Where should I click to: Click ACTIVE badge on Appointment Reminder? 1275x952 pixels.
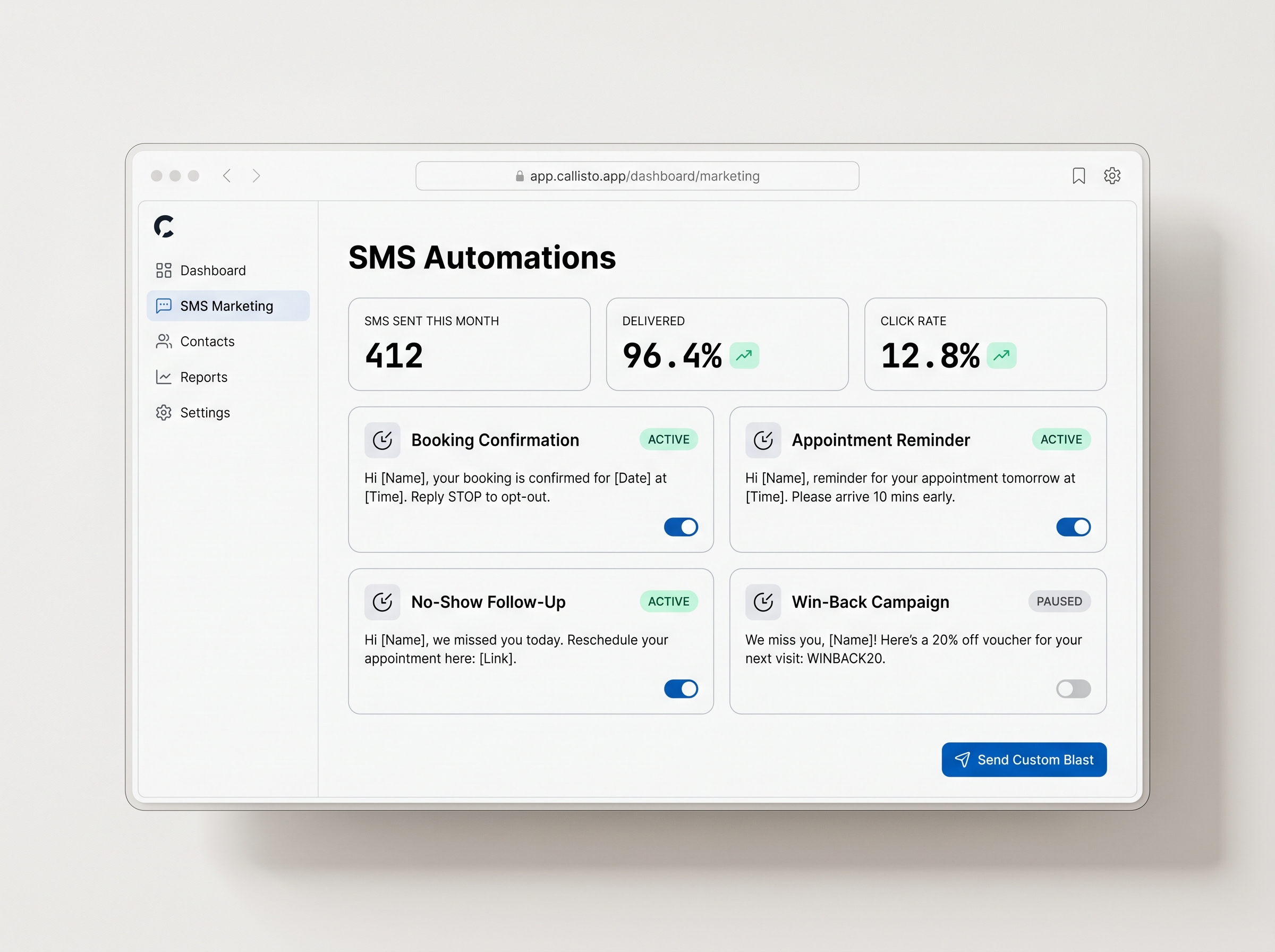click(x=1061, y=439)
